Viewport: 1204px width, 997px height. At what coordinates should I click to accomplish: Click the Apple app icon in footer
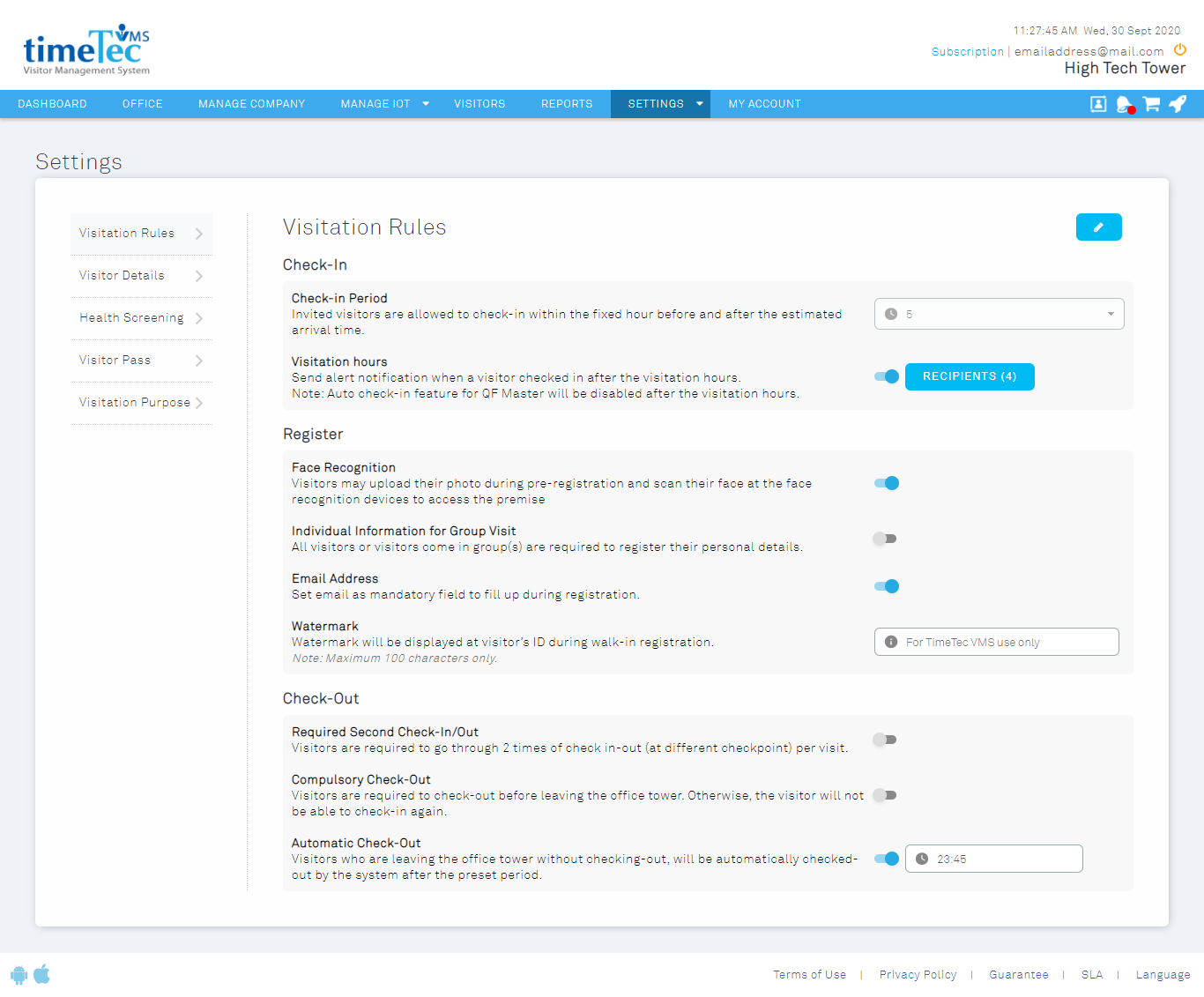point(41,974)
